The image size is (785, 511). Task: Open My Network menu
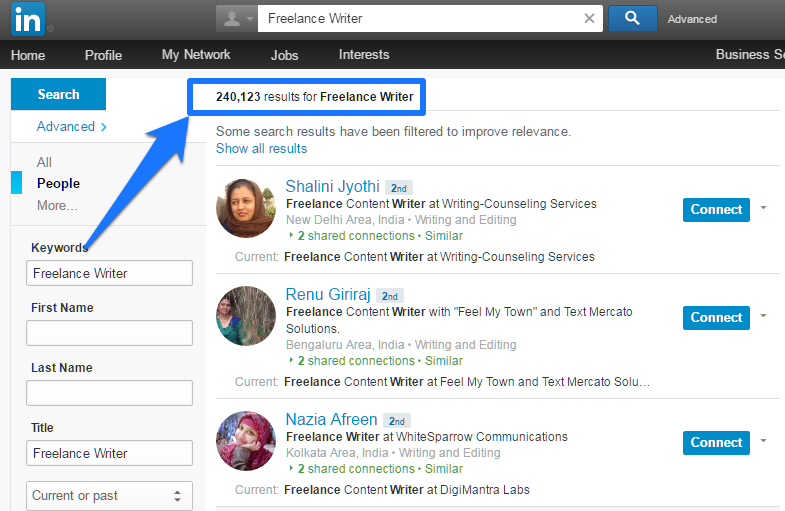[196, 55]
